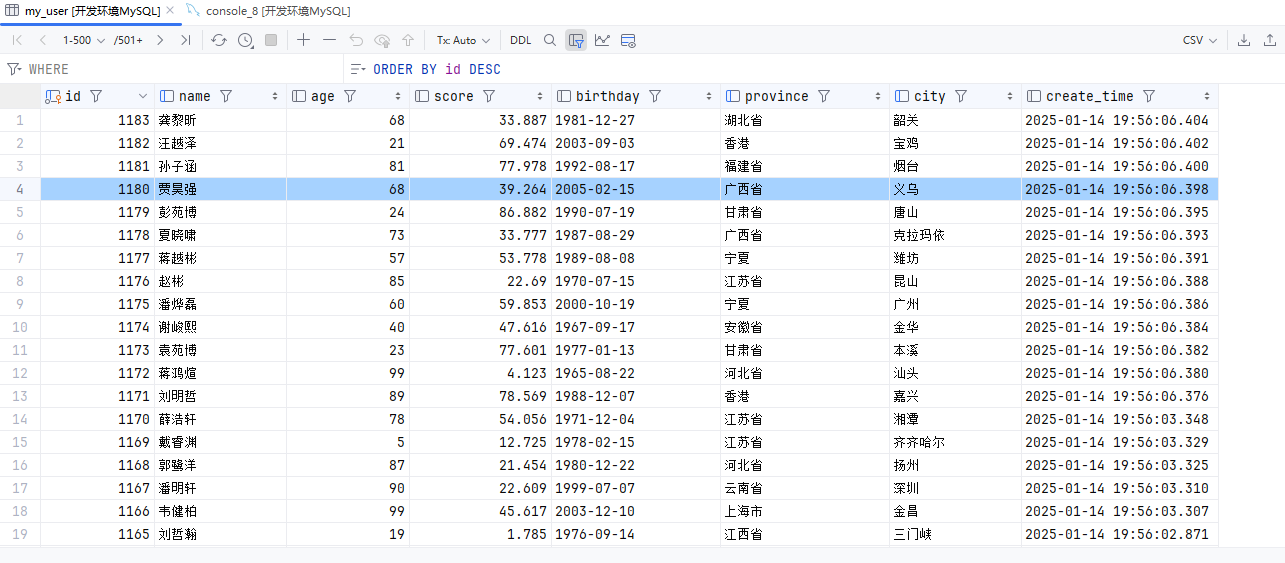Jump to the last page

coord(186,40)
